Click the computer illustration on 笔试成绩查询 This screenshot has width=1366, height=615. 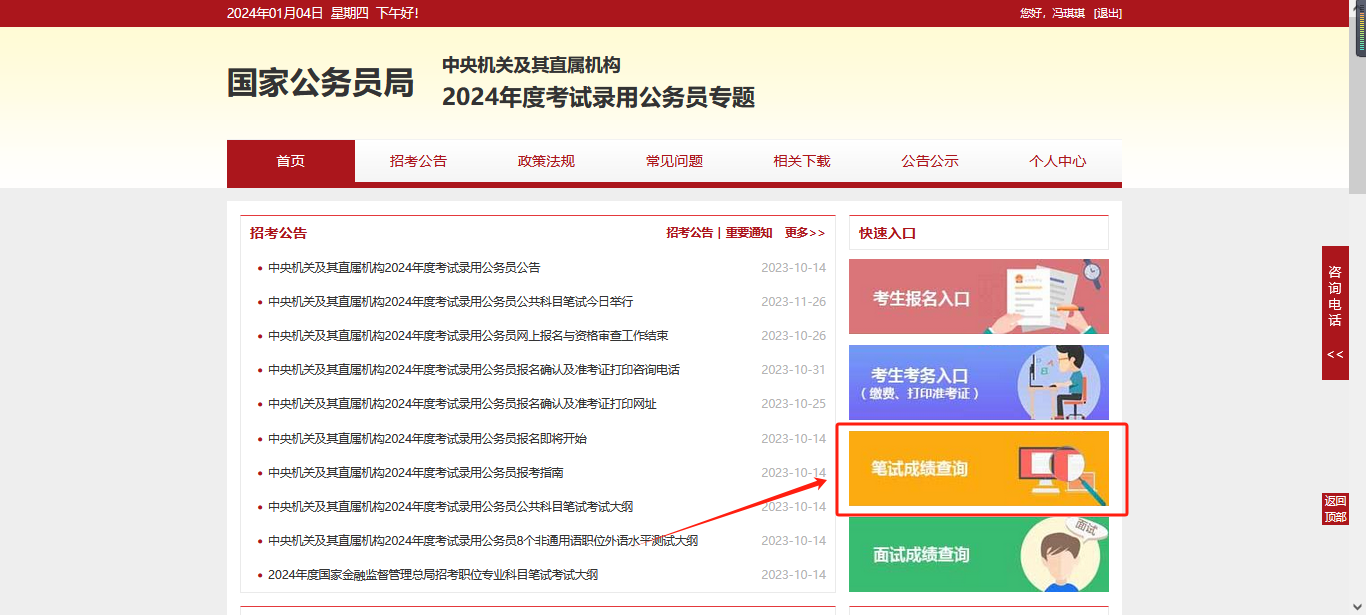tap(1063, 473)
